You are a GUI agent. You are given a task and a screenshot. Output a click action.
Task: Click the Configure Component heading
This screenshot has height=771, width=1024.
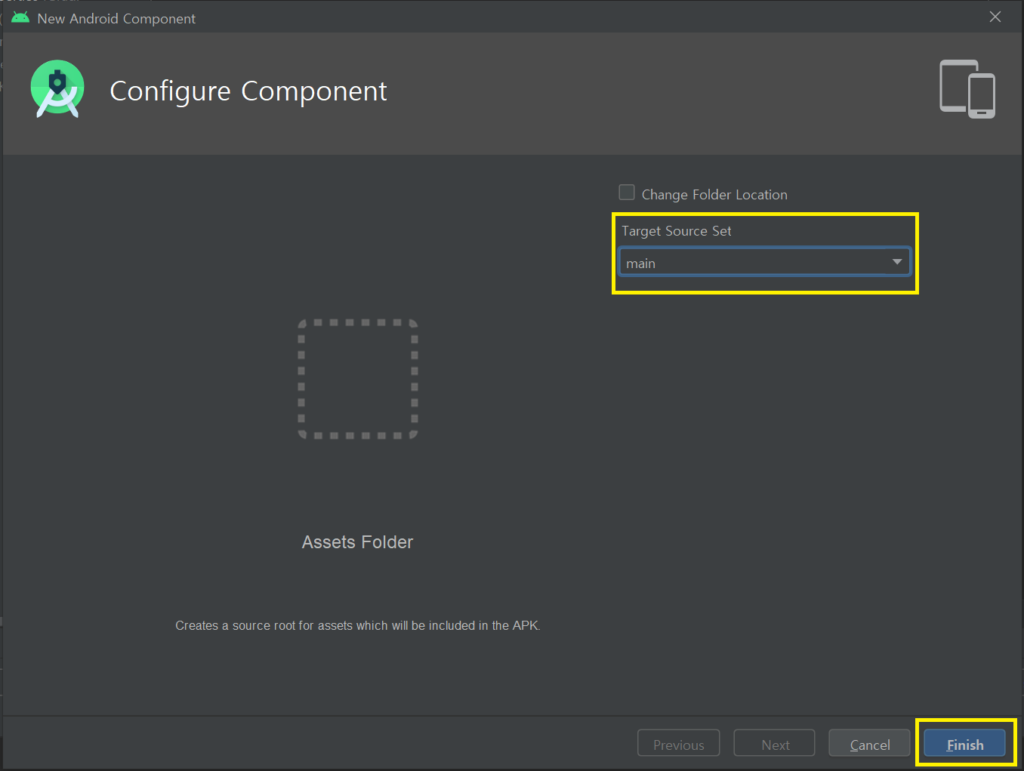point(248,91)
